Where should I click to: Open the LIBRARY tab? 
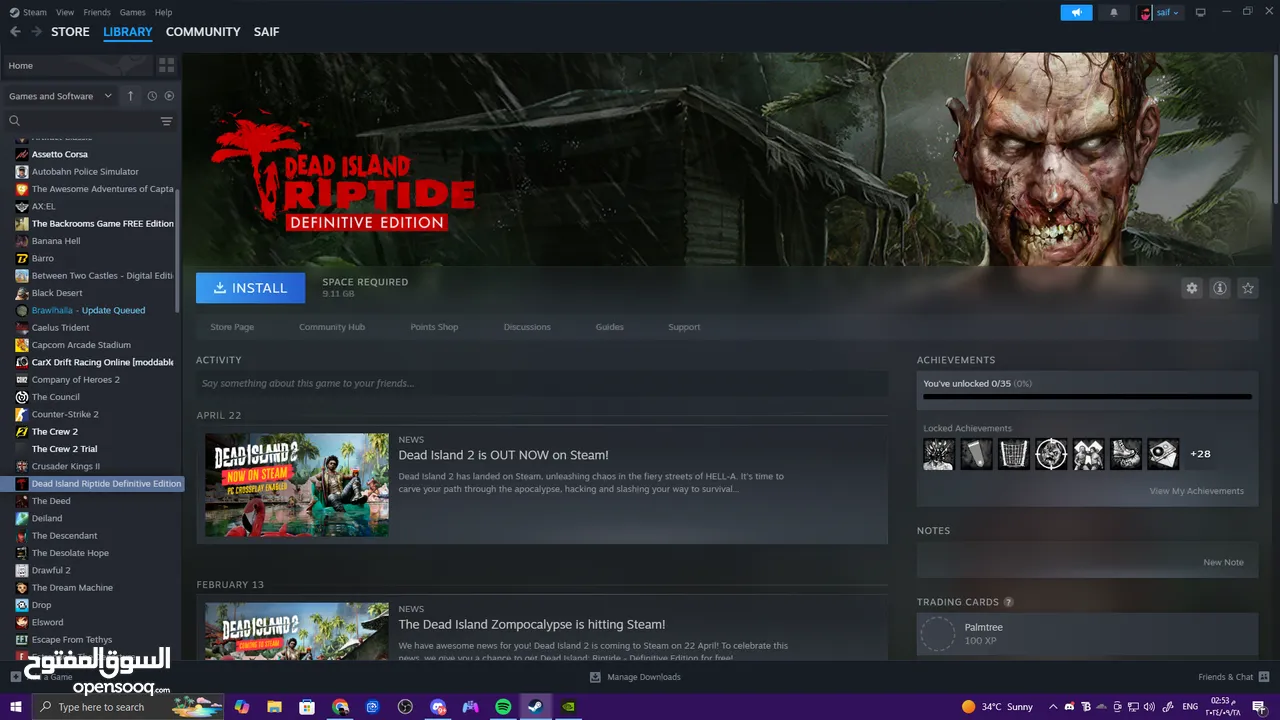tap(128, 32)
